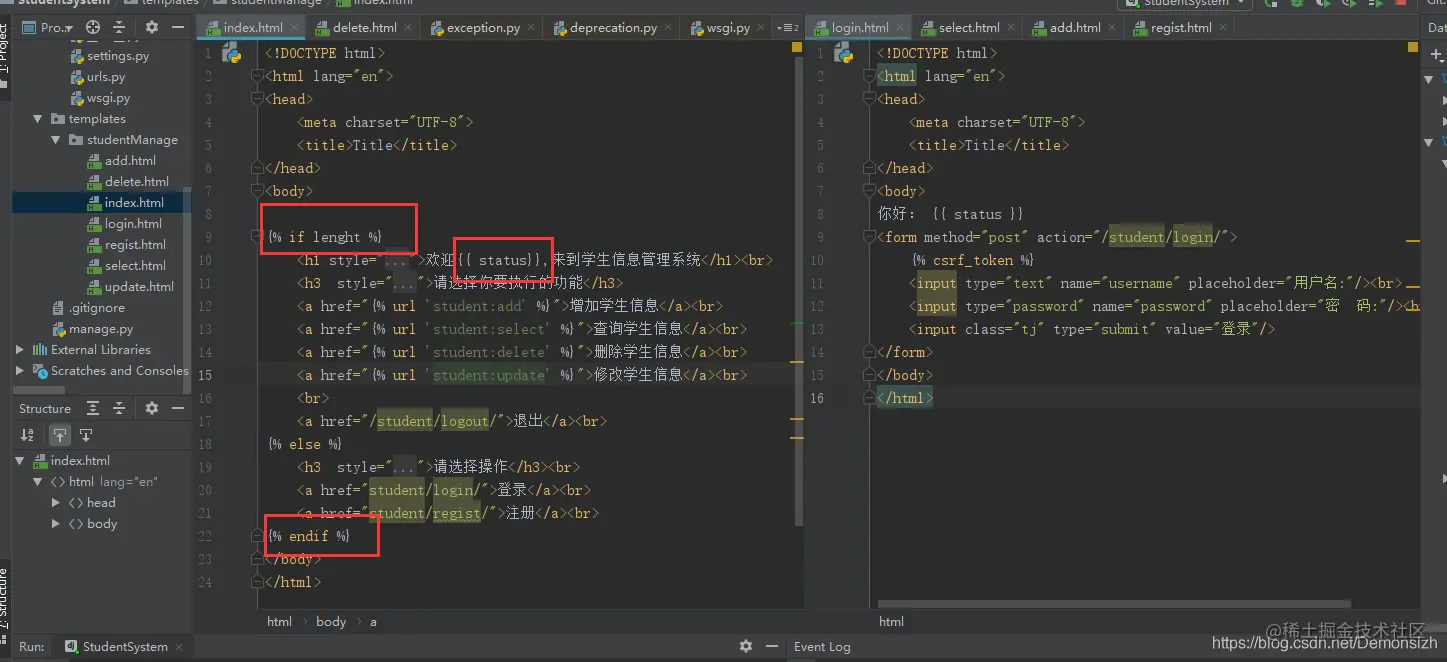Screen dimensions: 1447x662
Task: Click the yellow inspection marker of index.html
Action: coord(797,47)
